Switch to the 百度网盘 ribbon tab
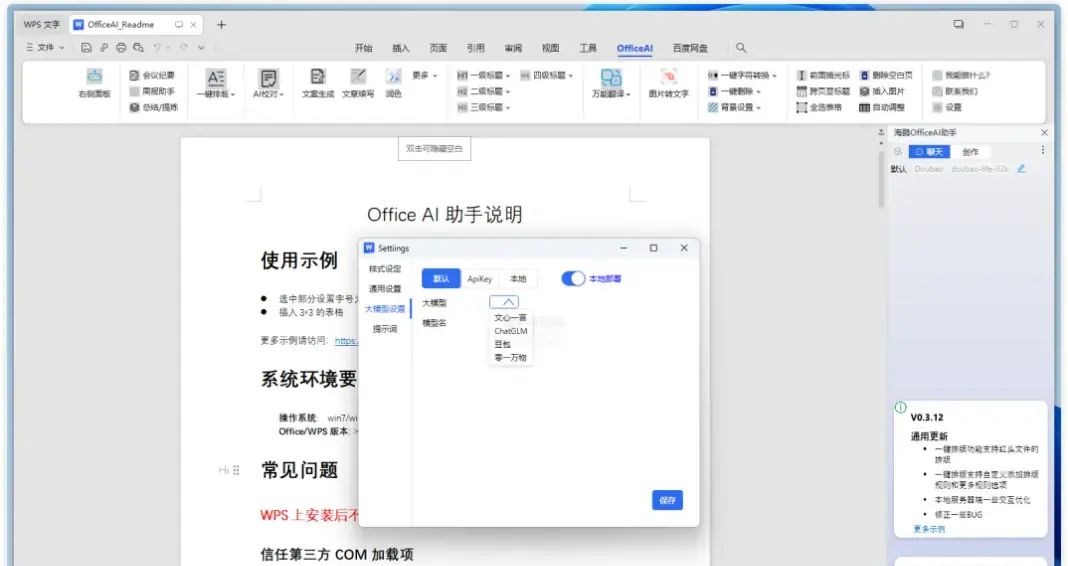Image resolution: width=1068 pixels, height=566 pixels. (x=690, y=48)
